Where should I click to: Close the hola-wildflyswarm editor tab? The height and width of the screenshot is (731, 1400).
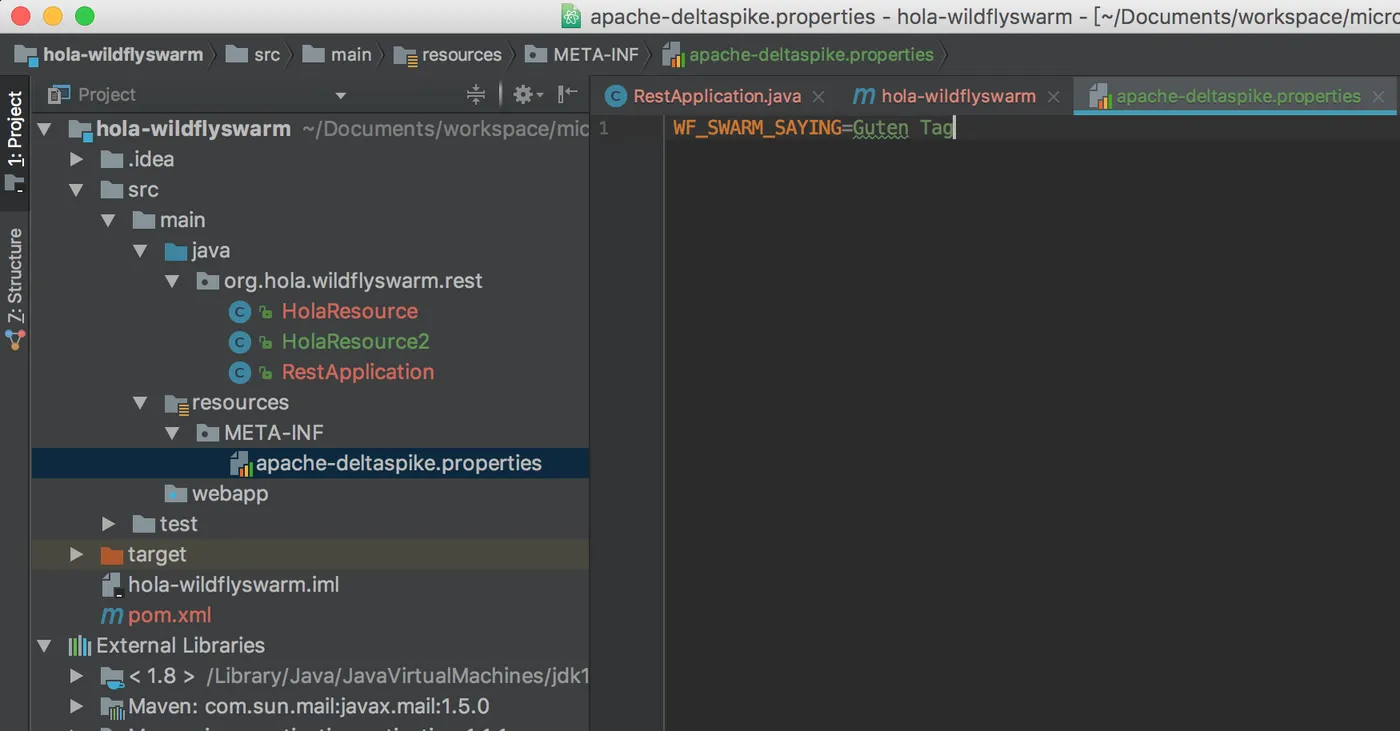pos(1053,97)
